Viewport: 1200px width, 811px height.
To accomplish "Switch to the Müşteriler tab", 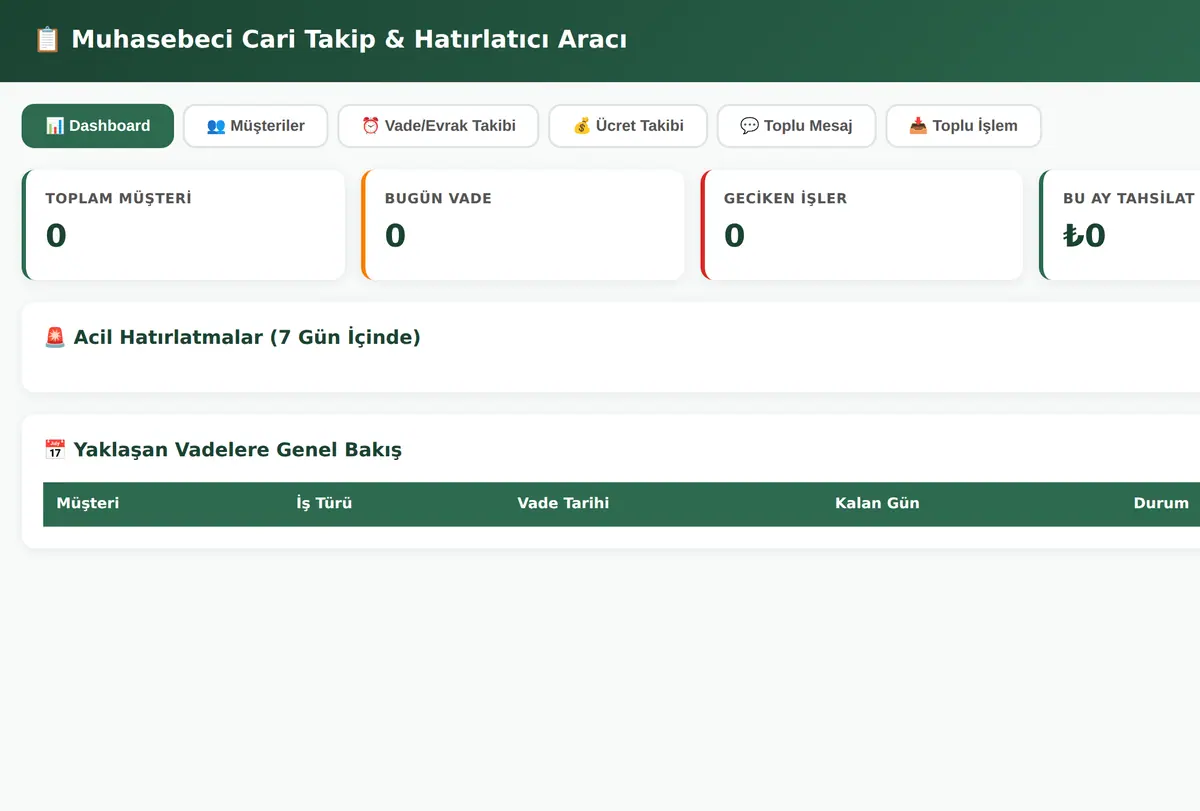I will (x=255, y=126).
